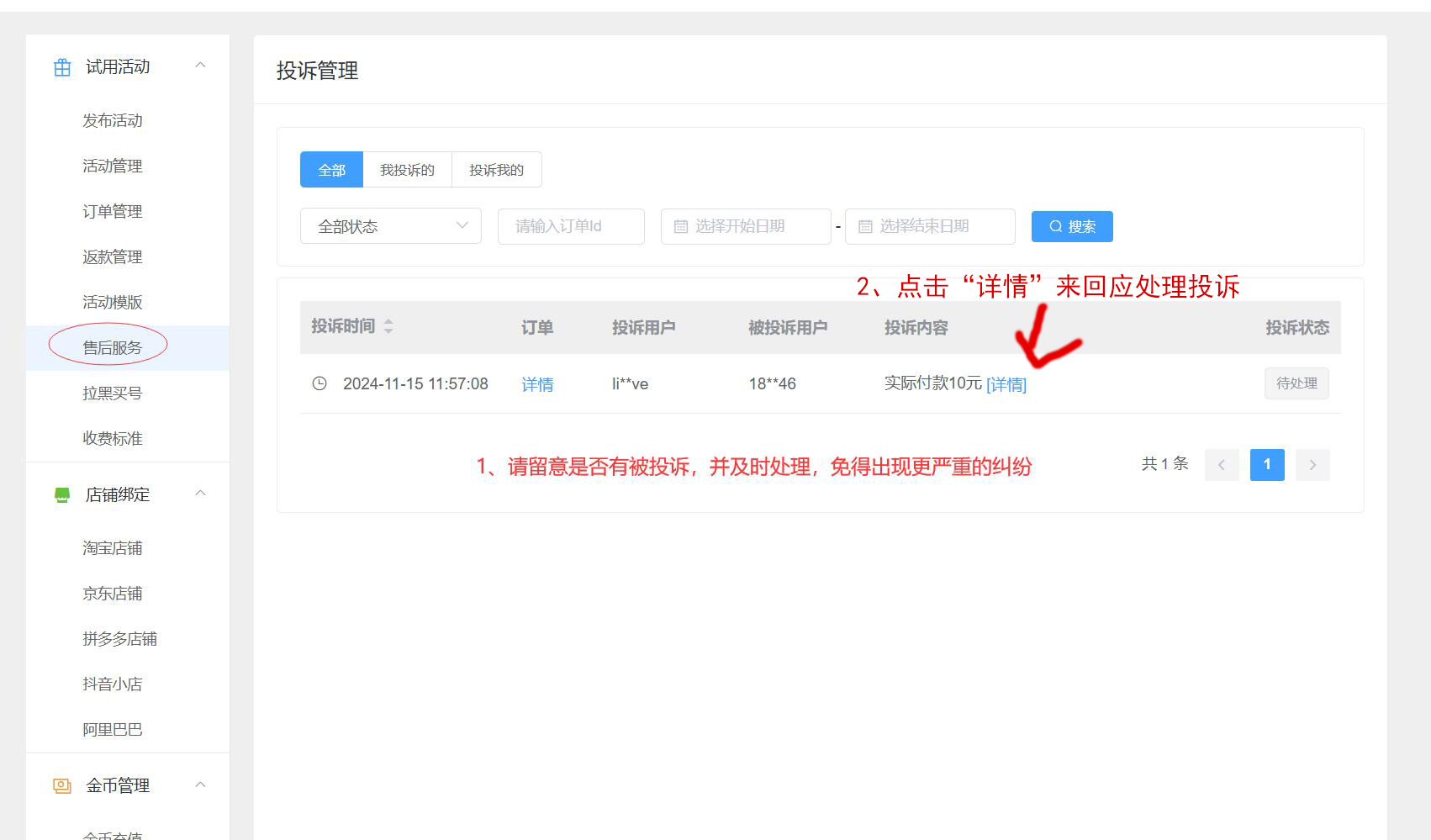Click the 待处理 status button
This screenshot has width=1431, height=840.
1296,383
